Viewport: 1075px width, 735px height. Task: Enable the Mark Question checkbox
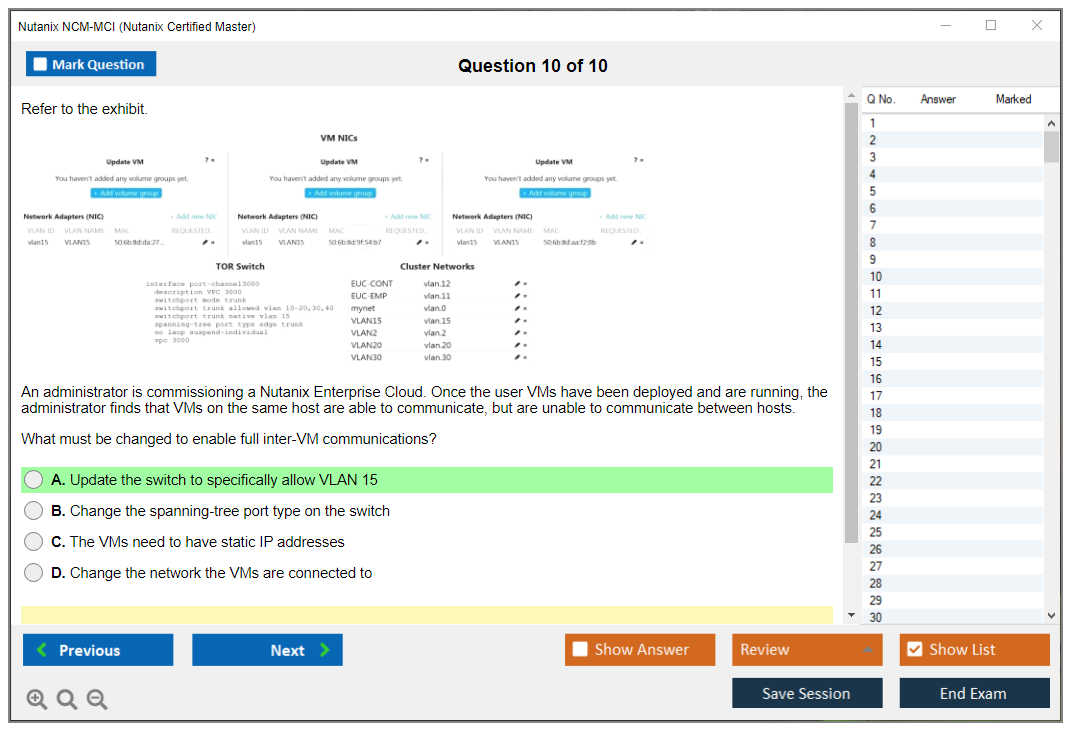point(40,65)
